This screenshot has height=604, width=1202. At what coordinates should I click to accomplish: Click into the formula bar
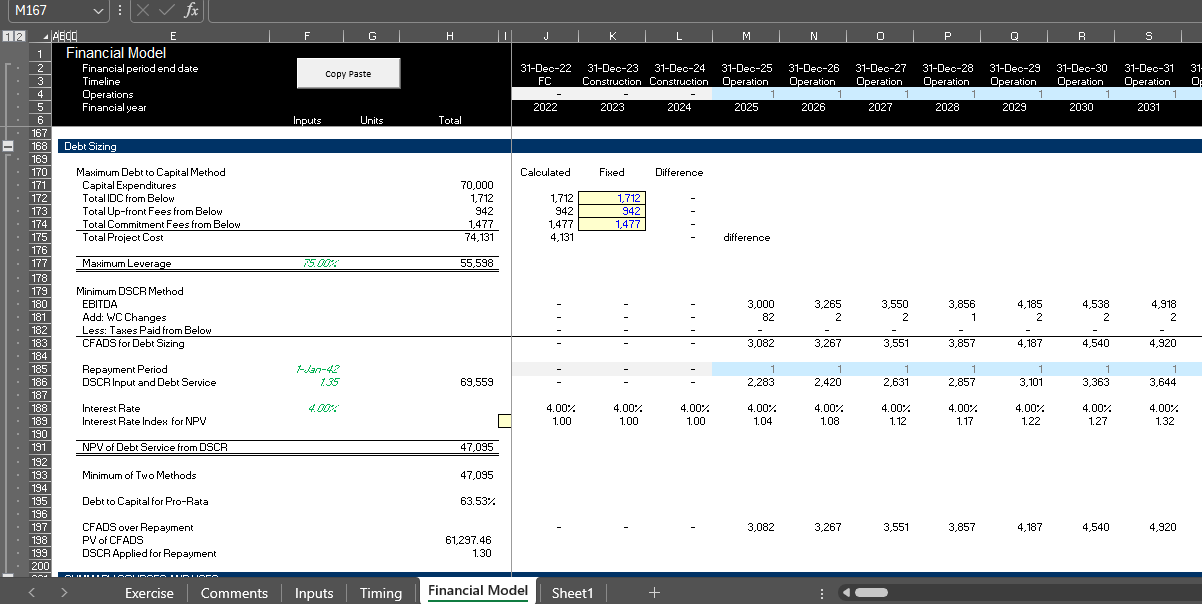pos(704,10)
